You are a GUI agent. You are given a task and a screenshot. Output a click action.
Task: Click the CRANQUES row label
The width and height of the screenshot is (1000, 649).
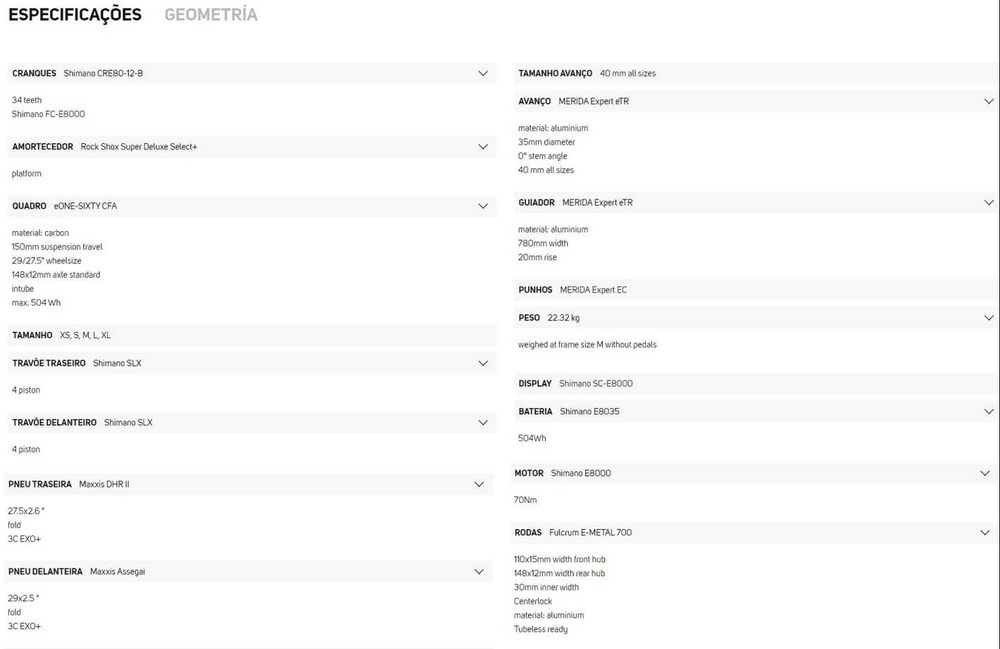[34, 74]
